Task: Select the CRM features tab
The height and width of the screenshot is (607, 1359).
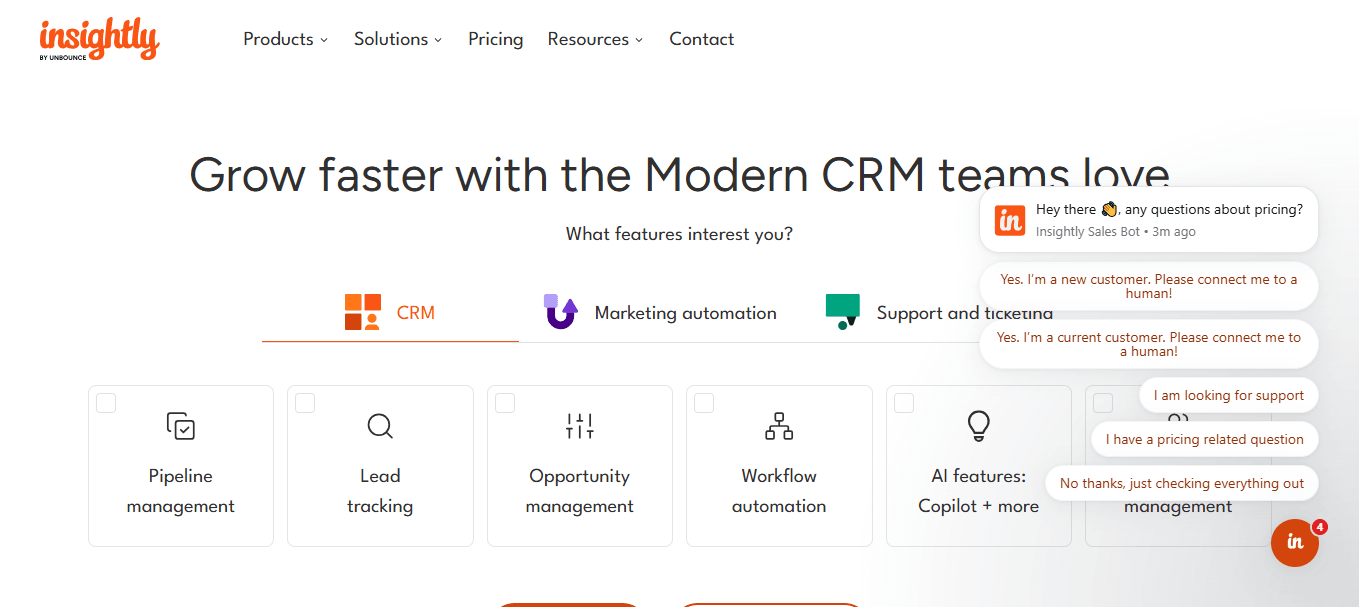Action: [390, 313]
